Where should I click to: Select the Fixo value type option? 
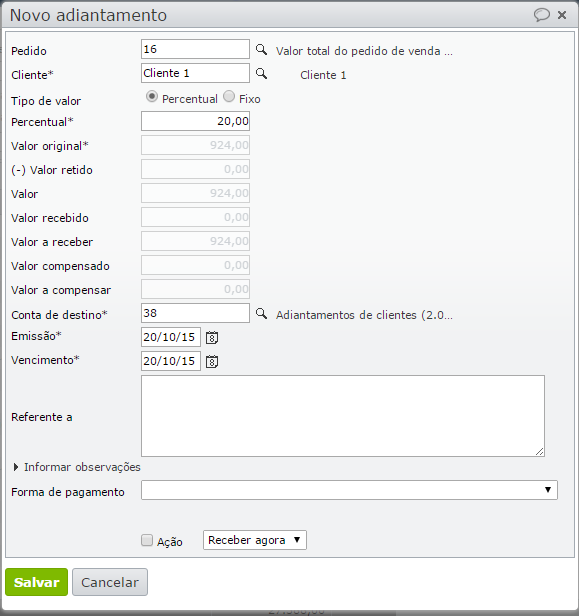point(229,97)
